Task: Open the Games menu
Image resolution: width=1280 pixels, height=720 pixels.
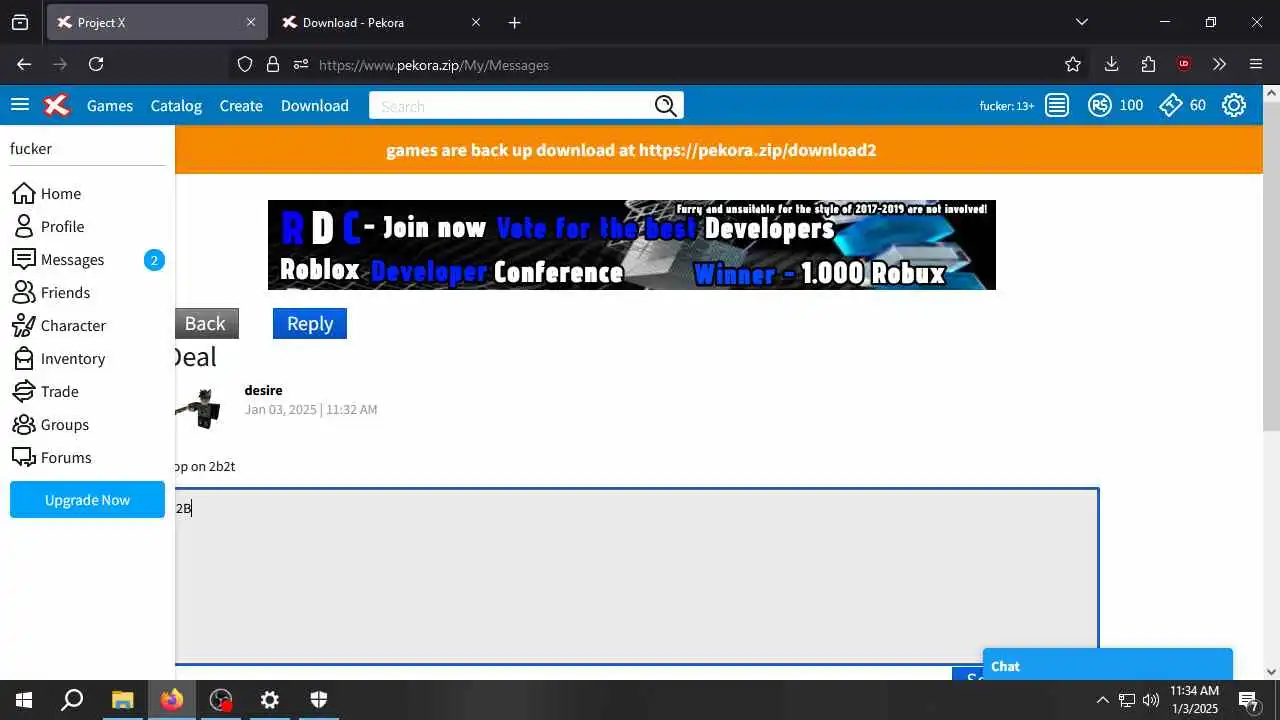Action: 110,105
